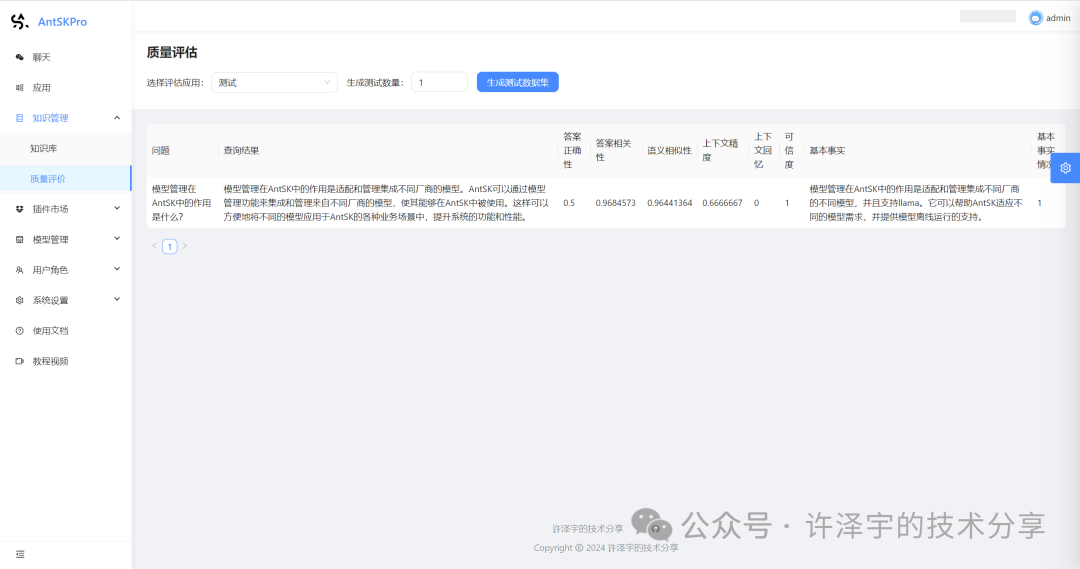Click the 许泽宇的技术分享 footer link
Screen dimensions: 1080x569
588,529
